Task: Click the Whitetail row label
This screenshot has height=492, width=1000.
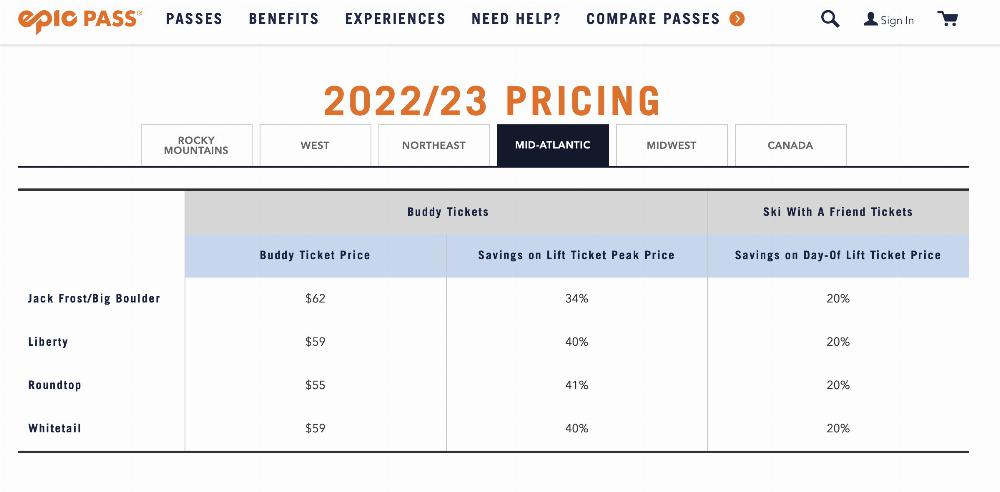Action: pyautogui.click(x=54, y=428)
